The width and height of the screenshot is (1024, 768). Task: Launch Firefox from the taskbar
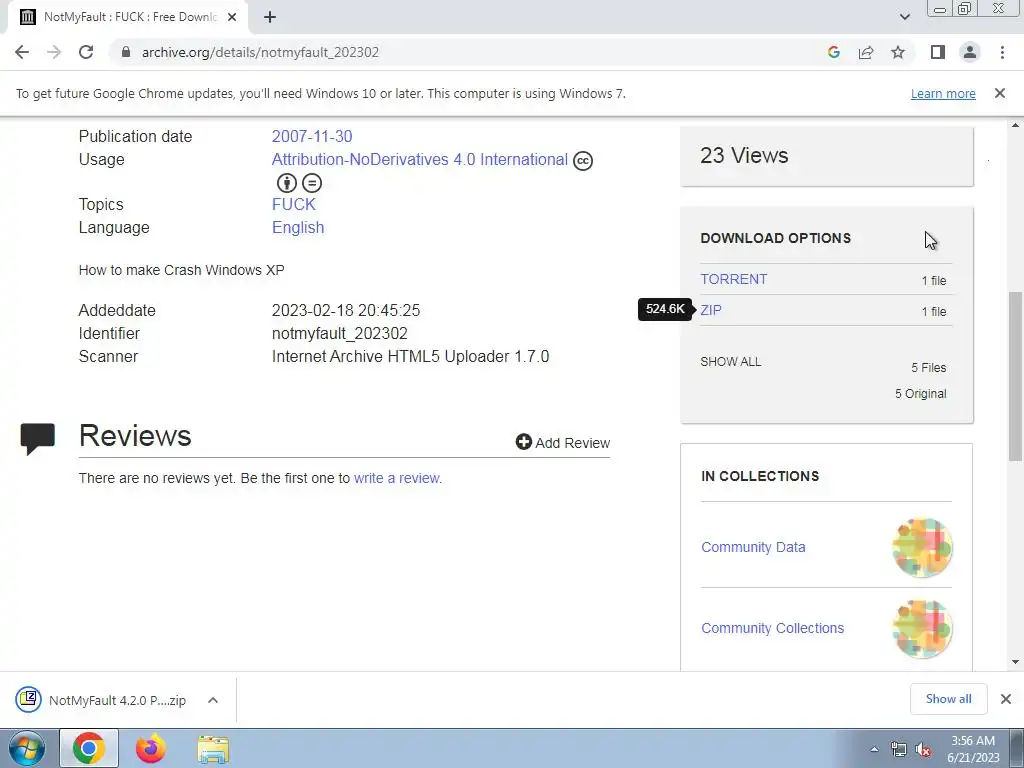coord(151,748)
